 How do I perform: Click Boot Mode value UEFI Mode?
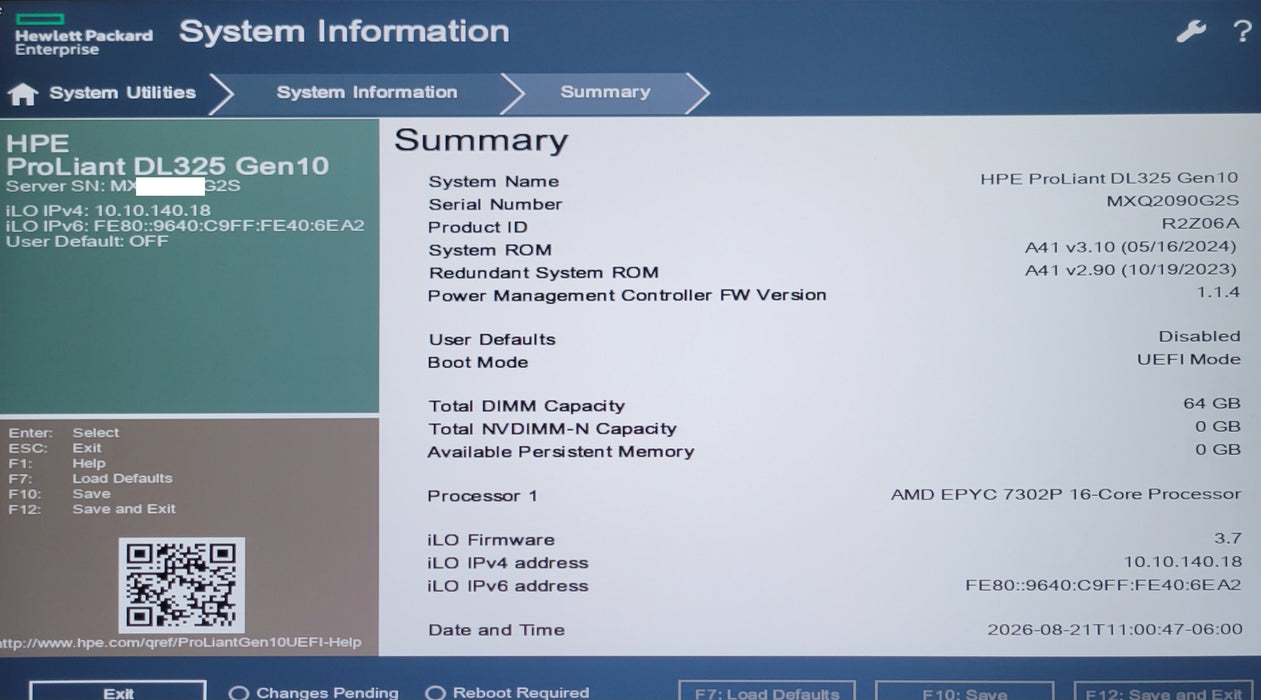1188,359
